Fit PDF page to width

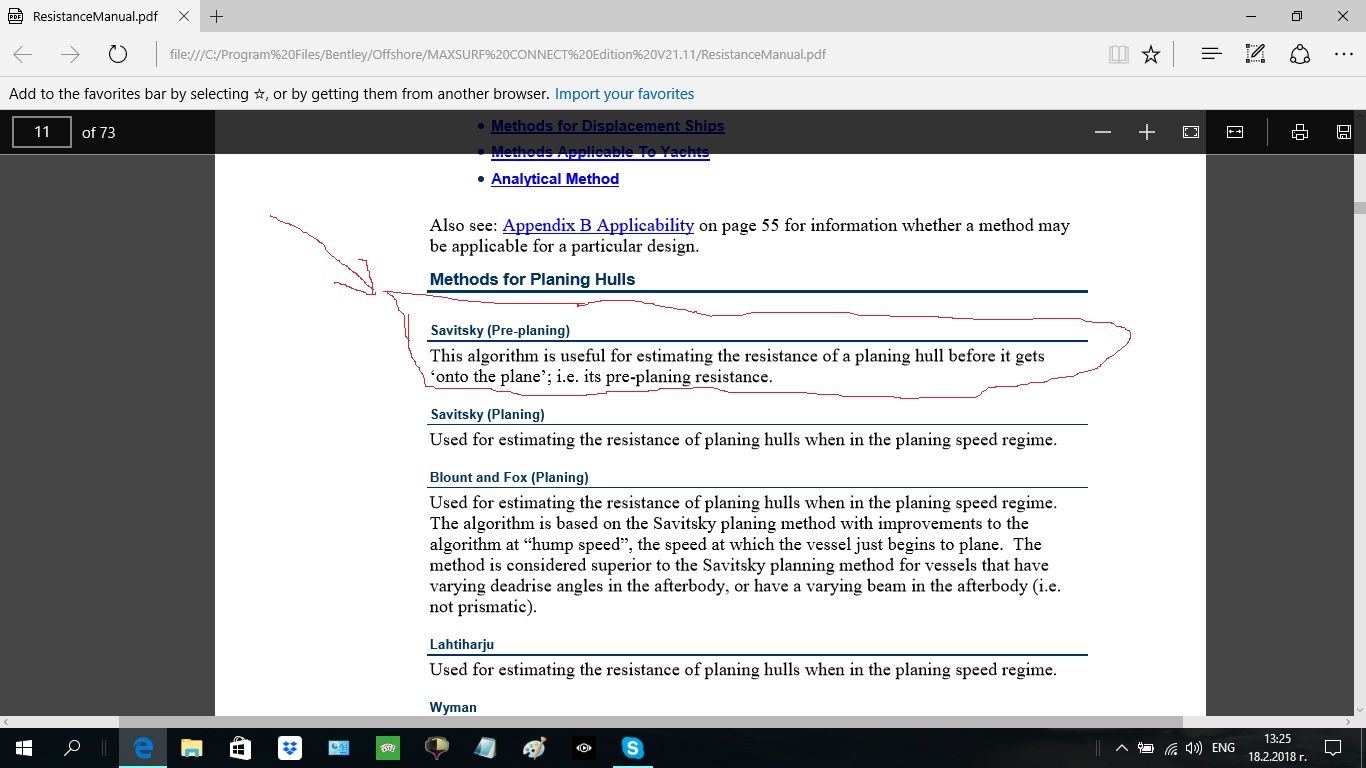click(1235, 132)
